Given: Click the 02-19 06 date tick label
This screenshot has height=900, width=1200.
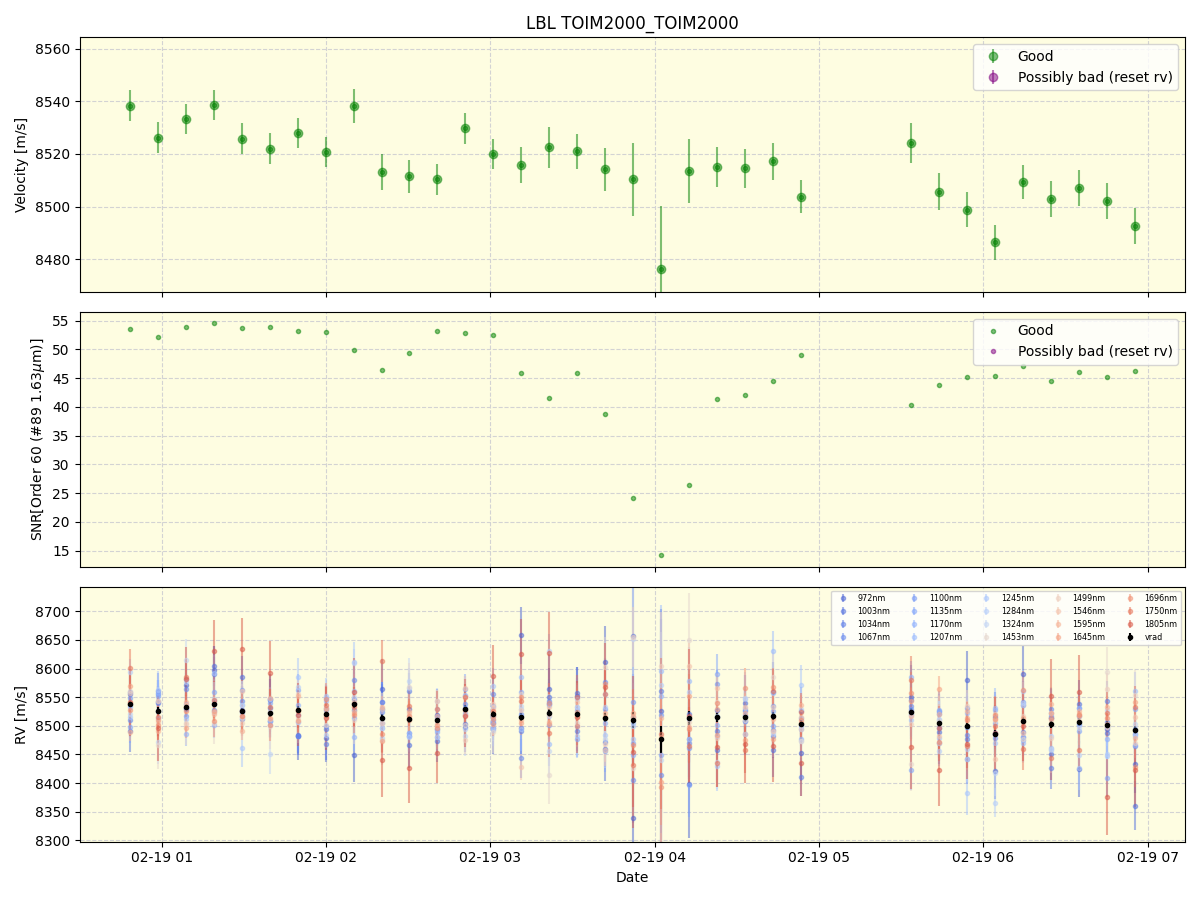Looking at the screenshot, I should [983, 858].
